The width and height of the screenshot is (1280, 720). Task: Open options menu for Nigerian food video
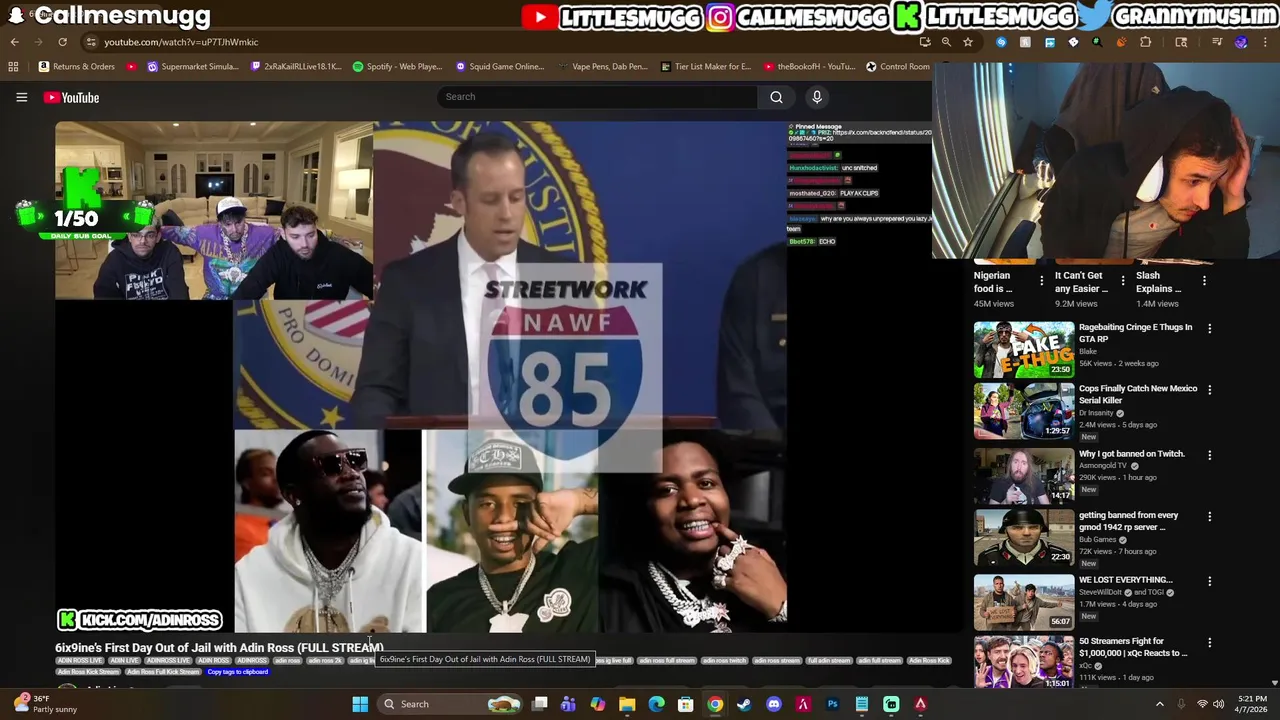(1041, 281)
